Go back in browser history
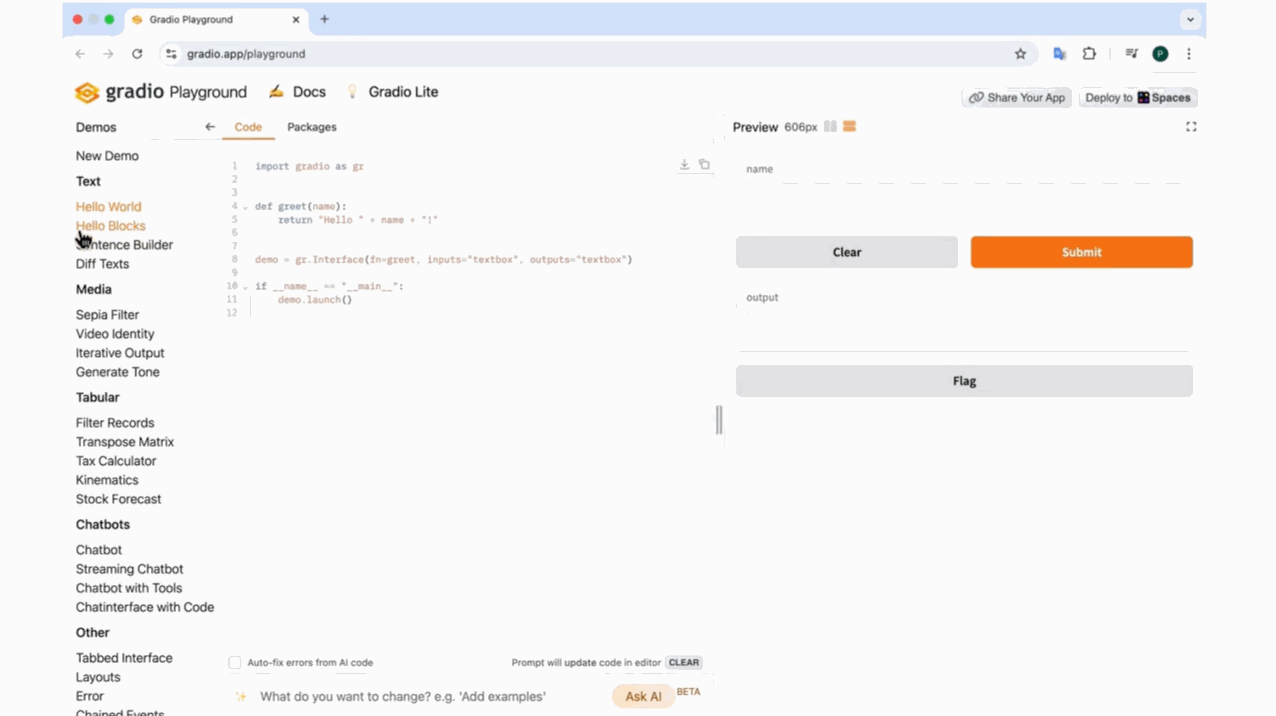This screenshot has height=716, width=1276. tap(80, 54)
